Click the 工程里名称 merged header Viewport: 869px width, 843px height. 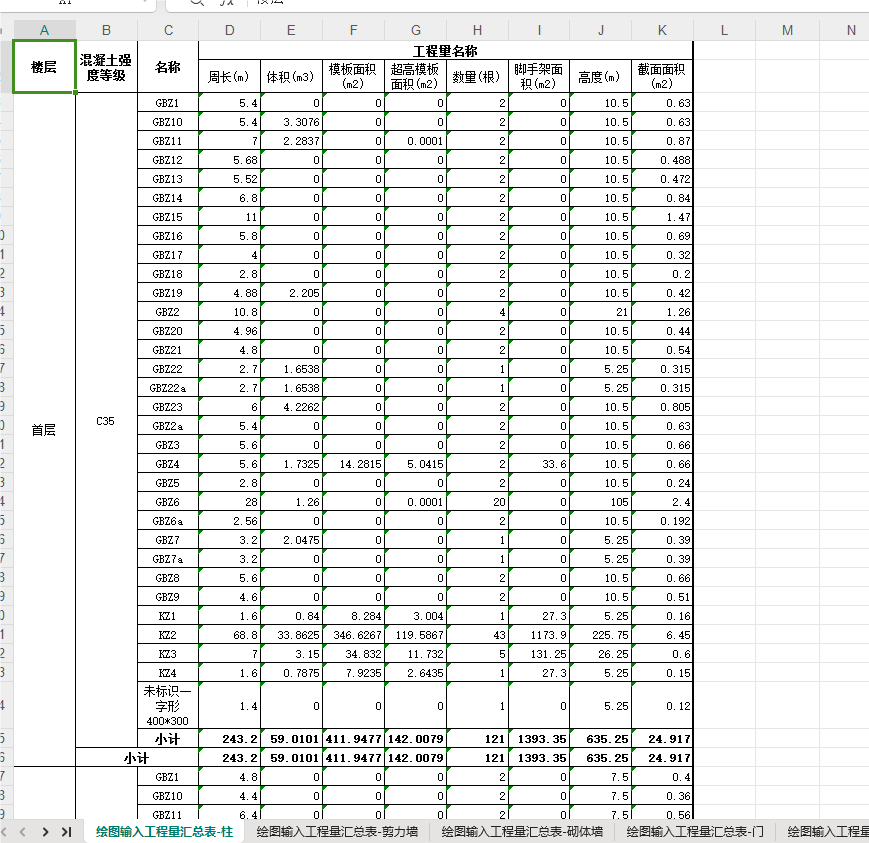click(446, 51)
